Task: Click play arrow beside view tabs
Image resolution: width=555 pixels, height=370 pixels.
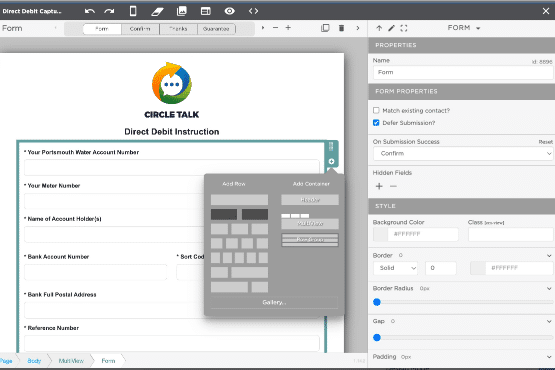Action: pos(263,28)
